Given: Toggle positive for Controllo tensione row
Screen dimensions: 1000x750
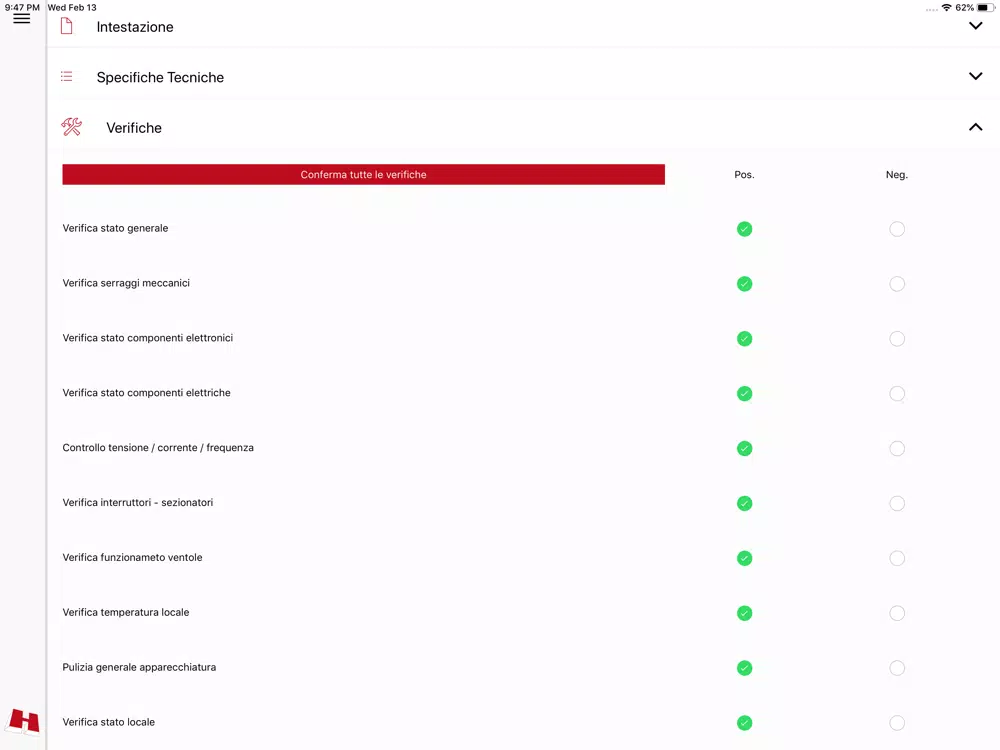Looking at the screenshot, I should click(744, 448).
